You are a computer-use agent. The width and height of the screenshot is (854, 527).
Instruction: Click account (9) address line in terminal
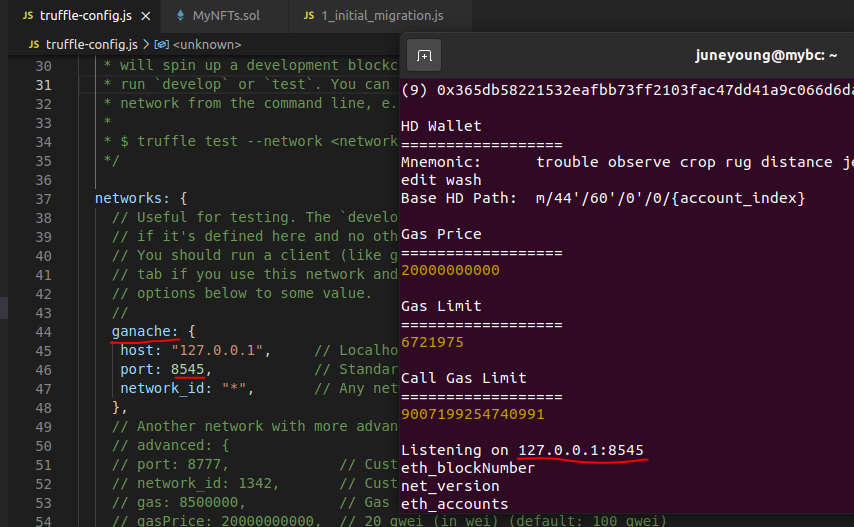[627, 90]
